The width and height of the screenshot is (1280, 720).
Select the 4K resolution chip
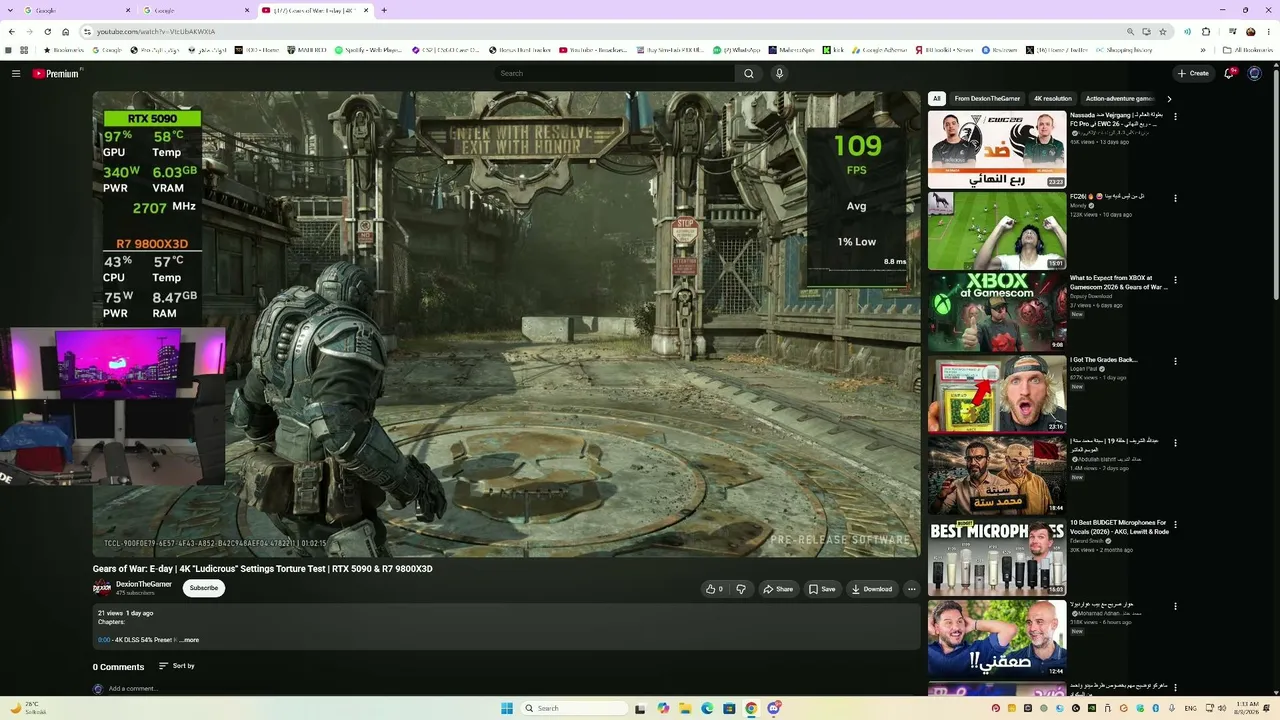pyautogui.click(x=1053, y=99)
